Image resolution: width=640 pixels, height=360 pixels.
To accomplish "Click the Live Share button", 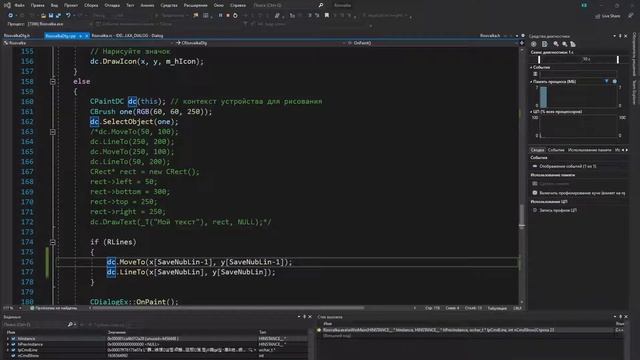I will point(608,16).
